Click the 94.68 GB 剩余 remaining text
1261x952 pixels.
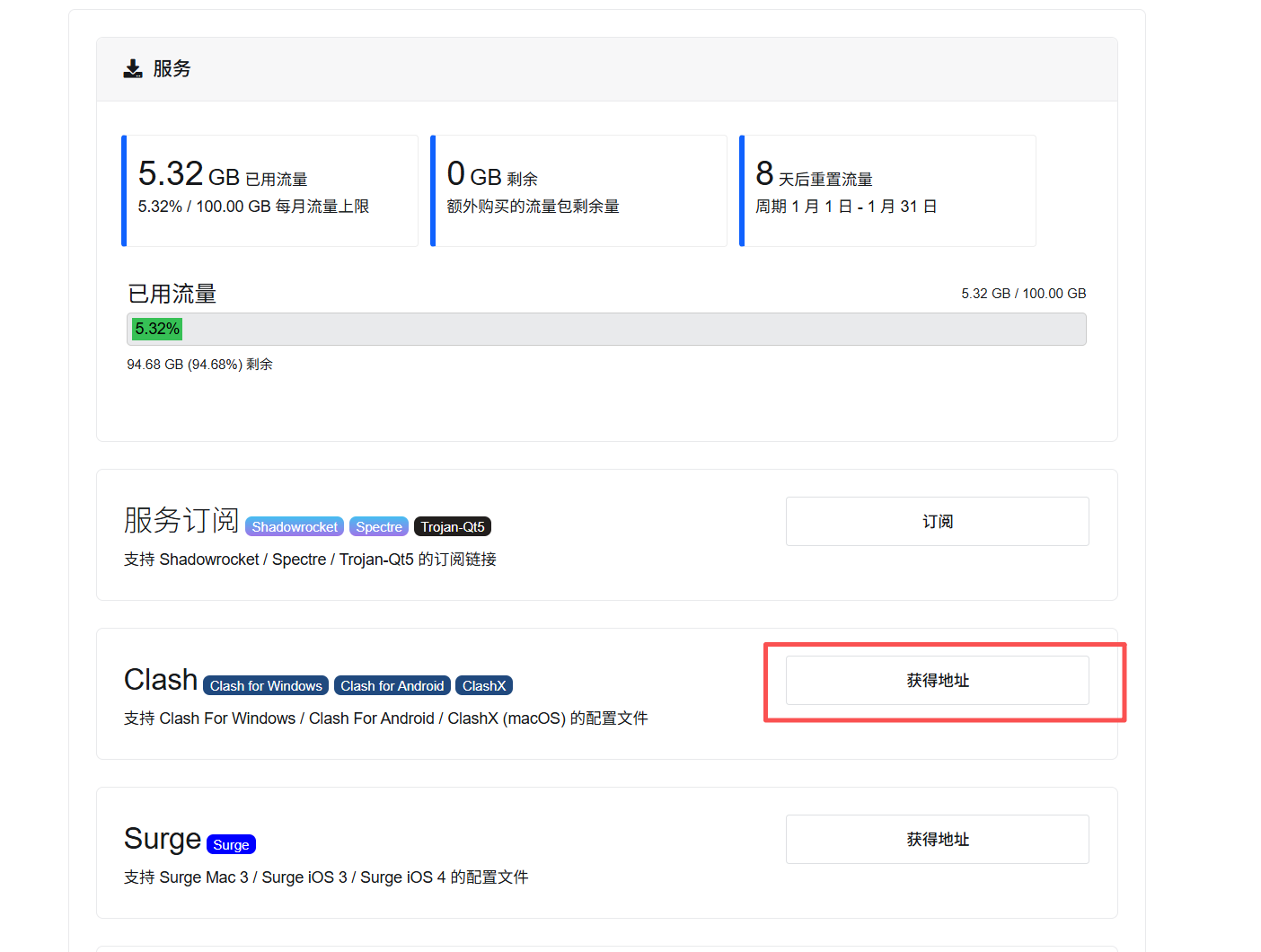pos(198,364)
